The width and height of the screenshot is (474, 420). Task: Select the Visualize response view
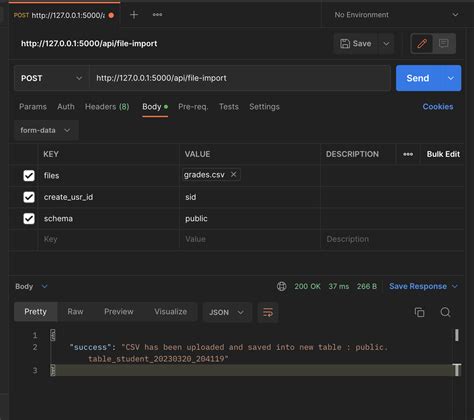point(170,312)
